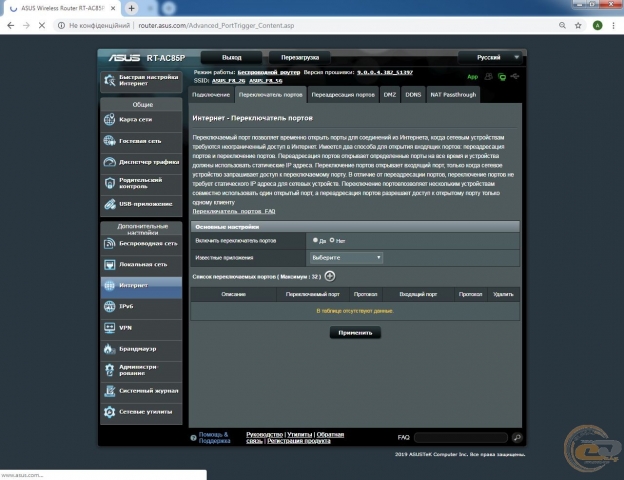Switch to Подключение tab
The width and height of the screenshot is (624, 480).
point(211,95)
